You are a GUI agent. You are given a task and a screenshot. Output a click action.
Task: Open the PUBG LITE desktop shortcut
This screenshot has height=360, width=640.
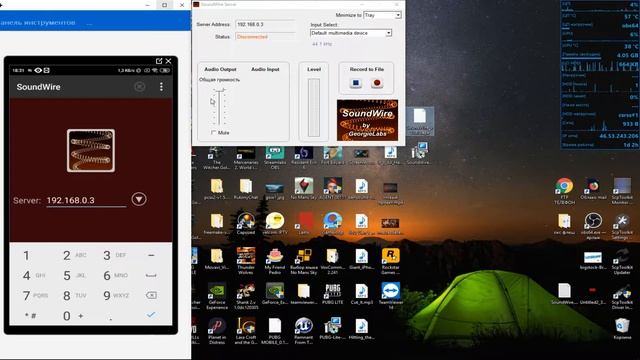(333, 294)
